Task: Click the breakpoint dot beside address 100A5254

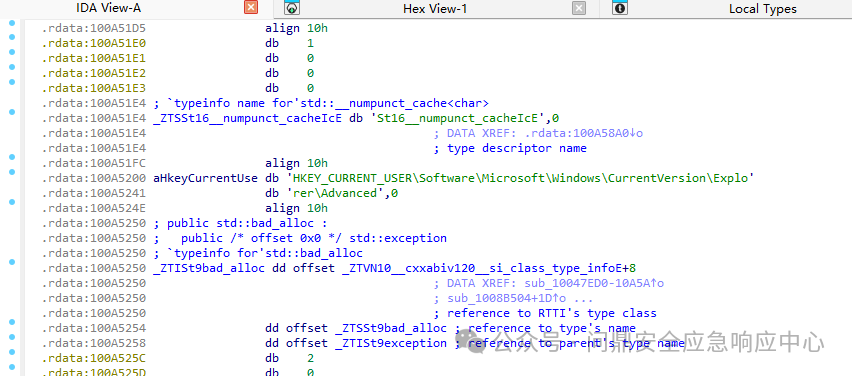Action: pyautogui.click(x=12, y=322)
